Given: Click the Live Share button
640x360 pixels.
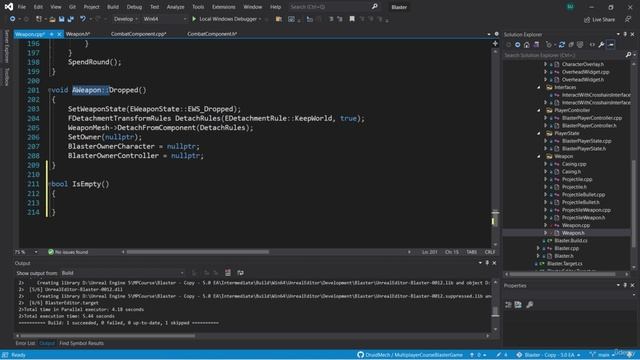Looking at the screenshot, I should (x=599, y=20).
